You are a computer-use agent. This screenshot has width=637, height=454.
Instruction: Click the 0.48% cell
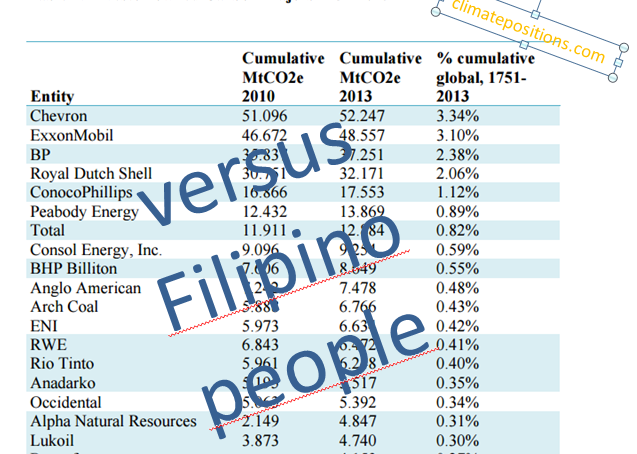[x=458, y=288]
